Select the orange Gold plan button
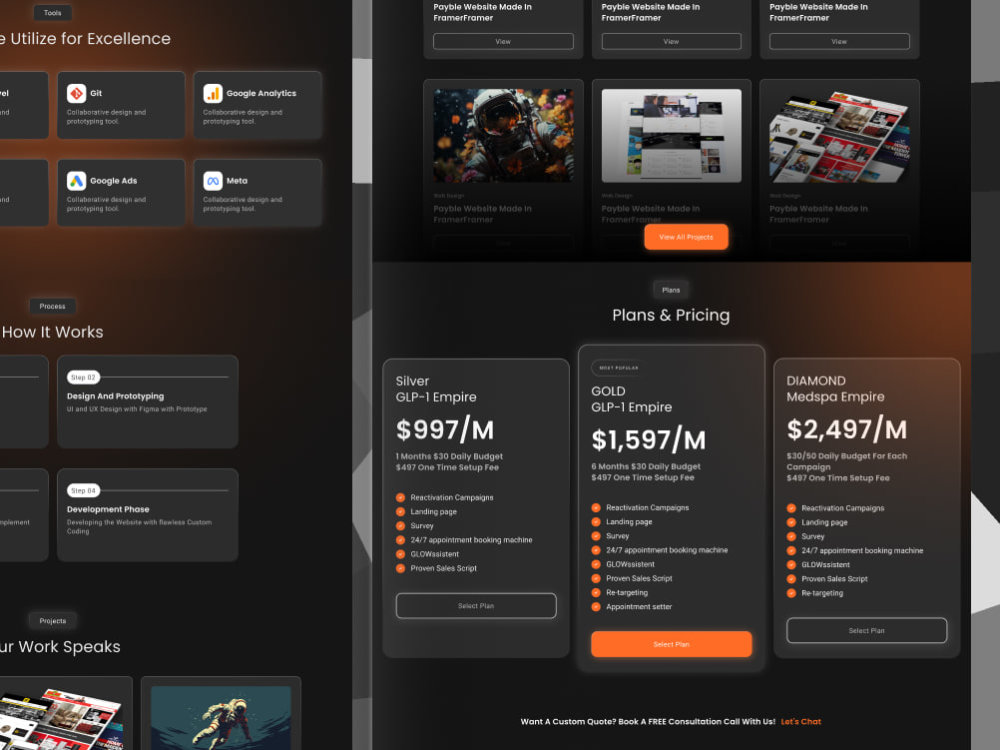This screenshot has height=750, width=1000. pyautogui.click(x=672, y=644)
